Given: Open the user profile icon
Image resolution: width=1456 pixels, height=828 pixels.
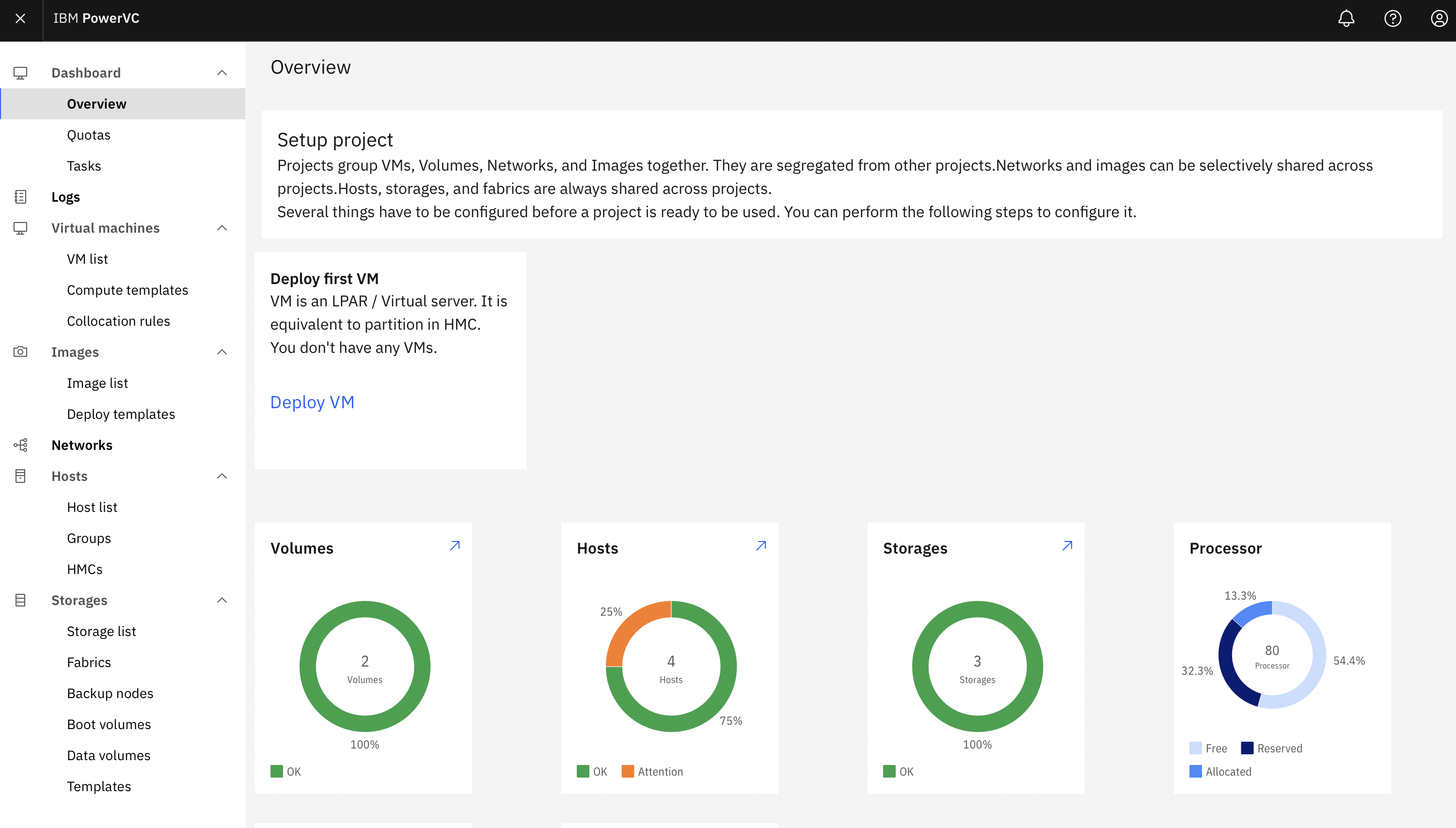Looking at the screenshot, I should [x=1439, y=18].
